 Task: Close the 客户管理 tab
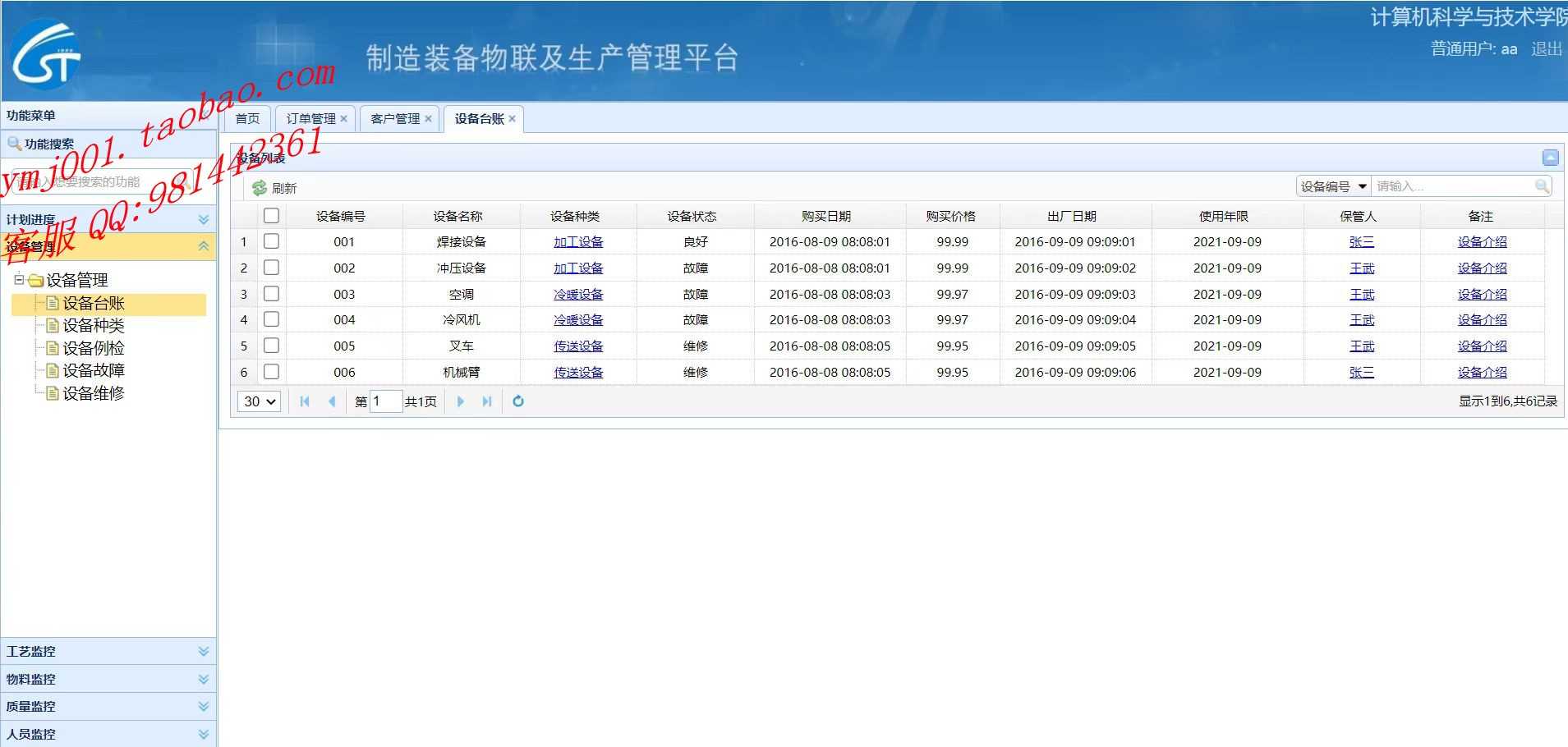(428, 119)
